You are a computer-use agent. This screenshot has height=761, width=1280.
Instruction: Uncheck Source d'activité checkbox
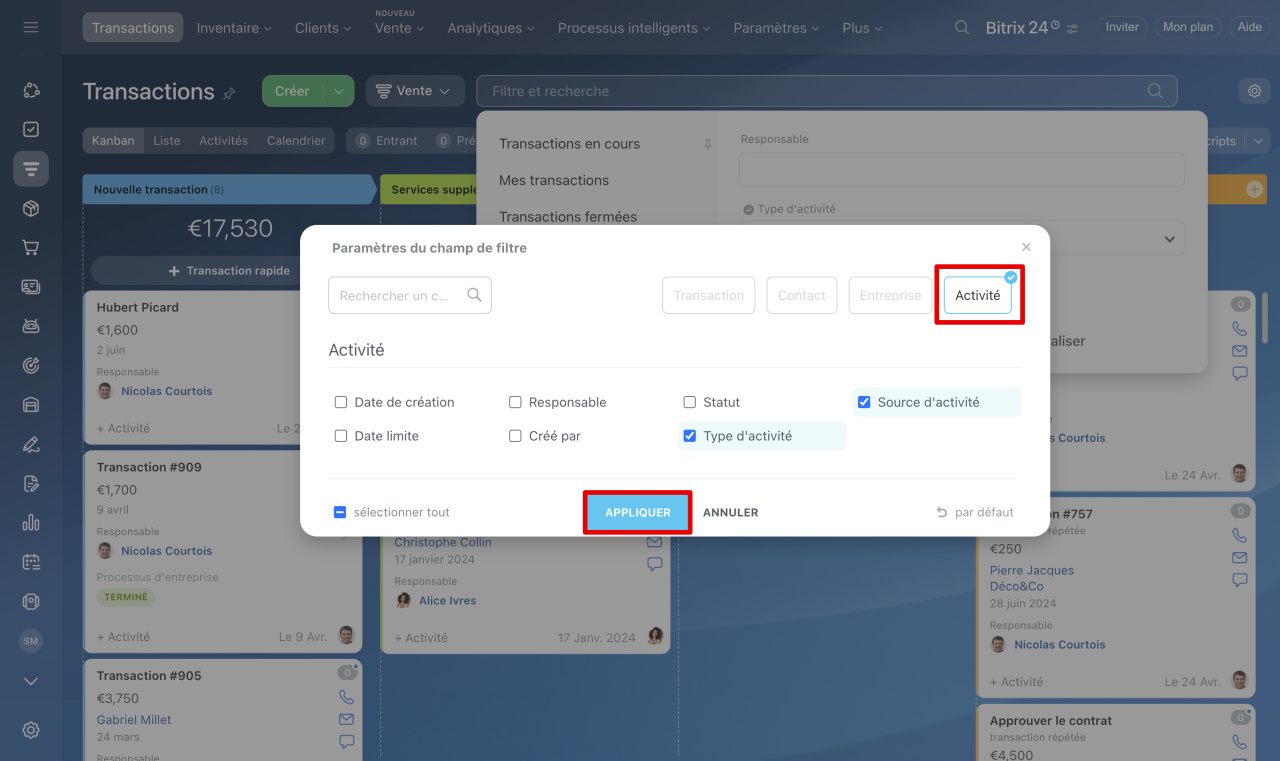coord(864,402)
